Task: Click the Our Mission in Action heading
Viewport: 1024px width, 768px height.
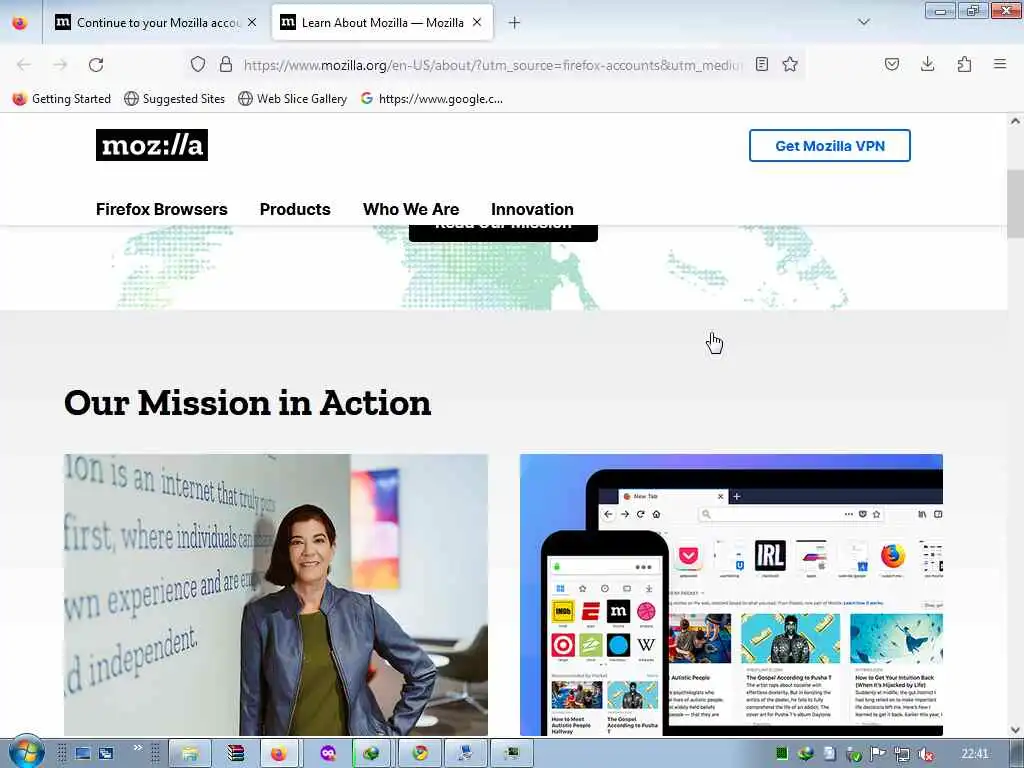Action: [x=248, y=402]
